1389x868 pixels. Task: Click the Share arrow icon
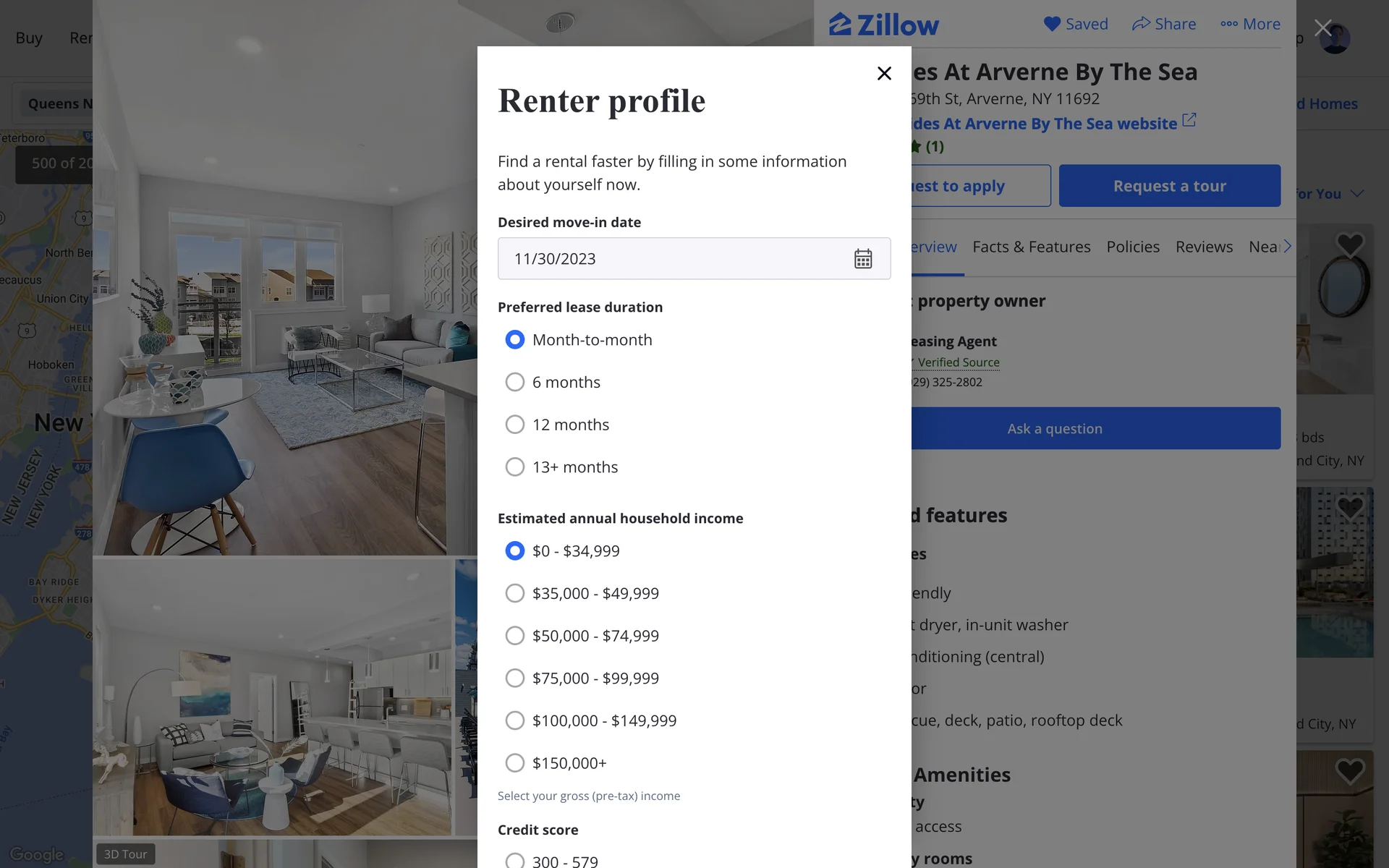point(1141,24)
